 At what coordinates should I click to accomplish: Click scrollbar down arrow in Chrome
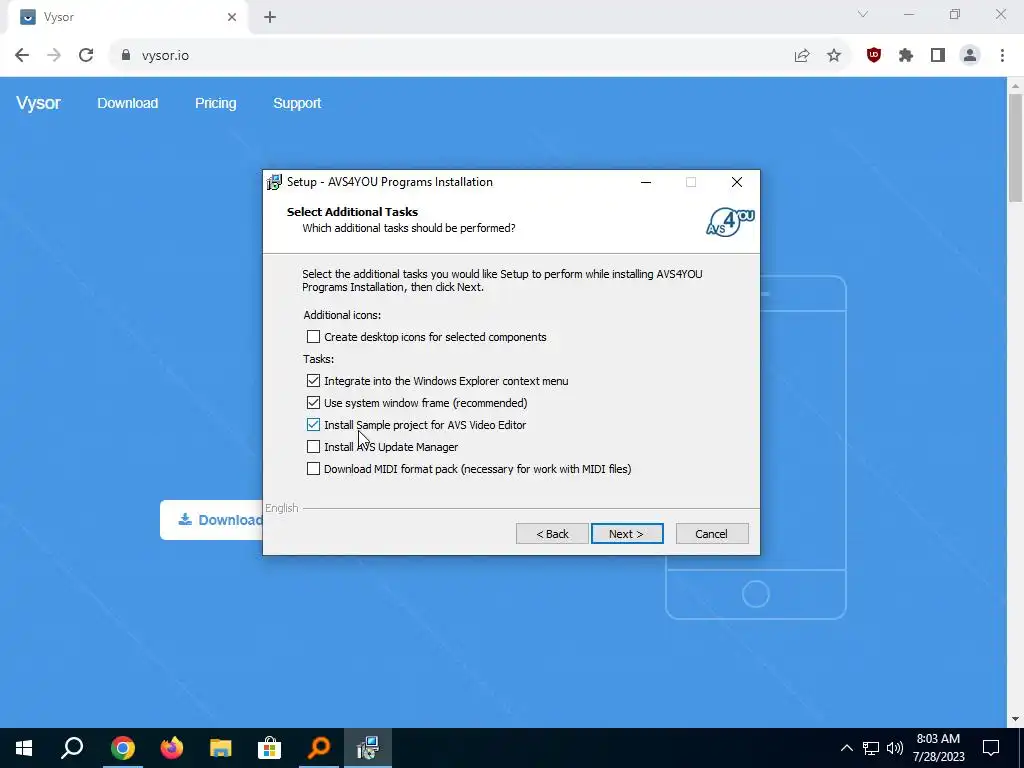click(x=1015, y=720)
